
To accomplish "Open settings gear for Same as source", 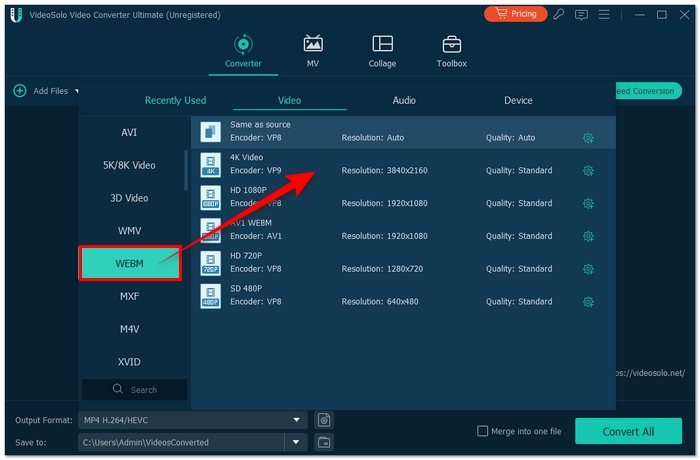I will point(588,138).
